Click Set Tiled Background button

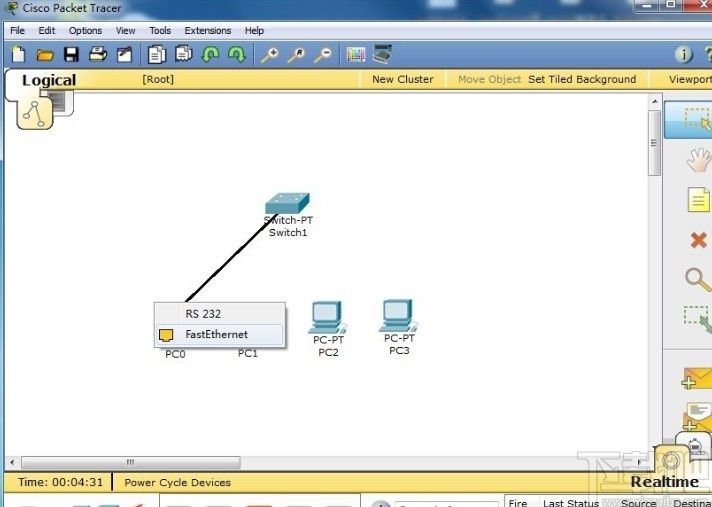point(582,79)
